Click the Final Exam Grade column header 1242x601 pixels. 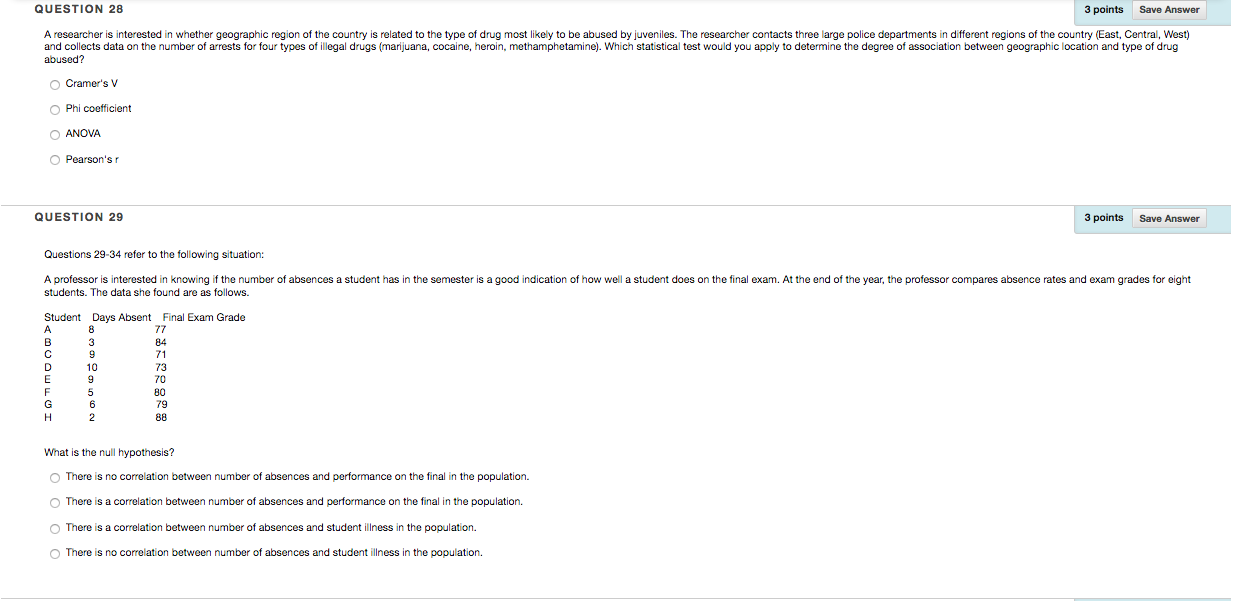204,318
